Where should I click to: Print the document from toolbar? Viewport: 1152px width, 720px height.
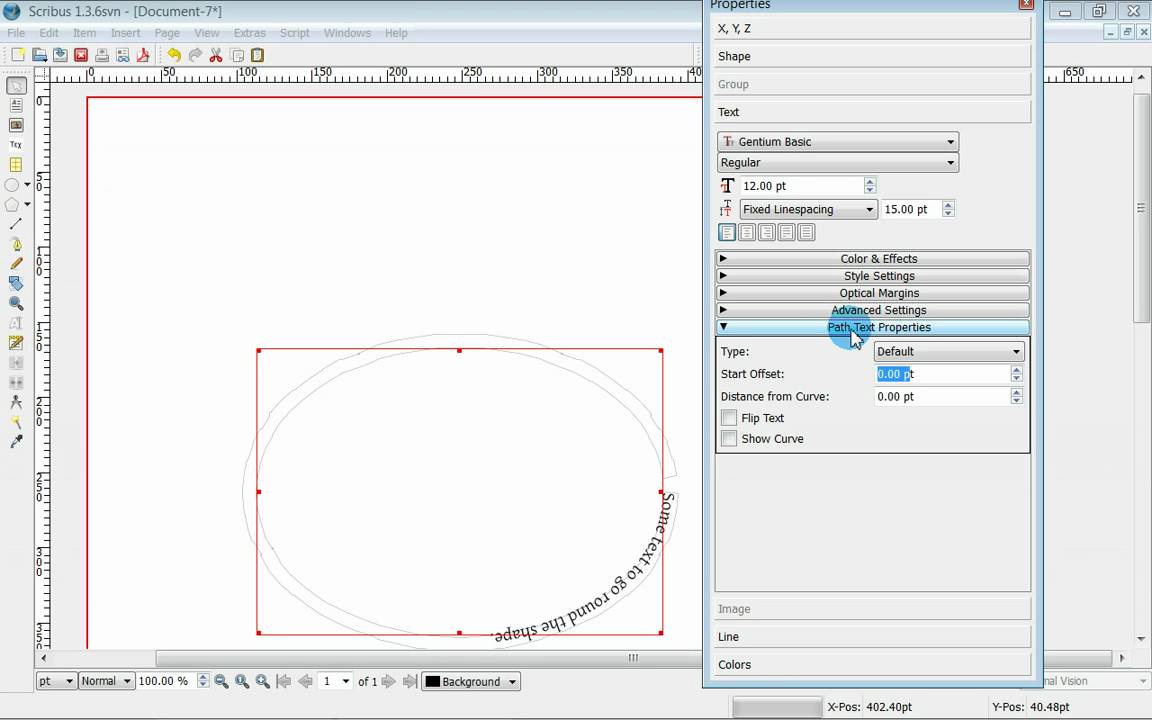coord(102,55)
